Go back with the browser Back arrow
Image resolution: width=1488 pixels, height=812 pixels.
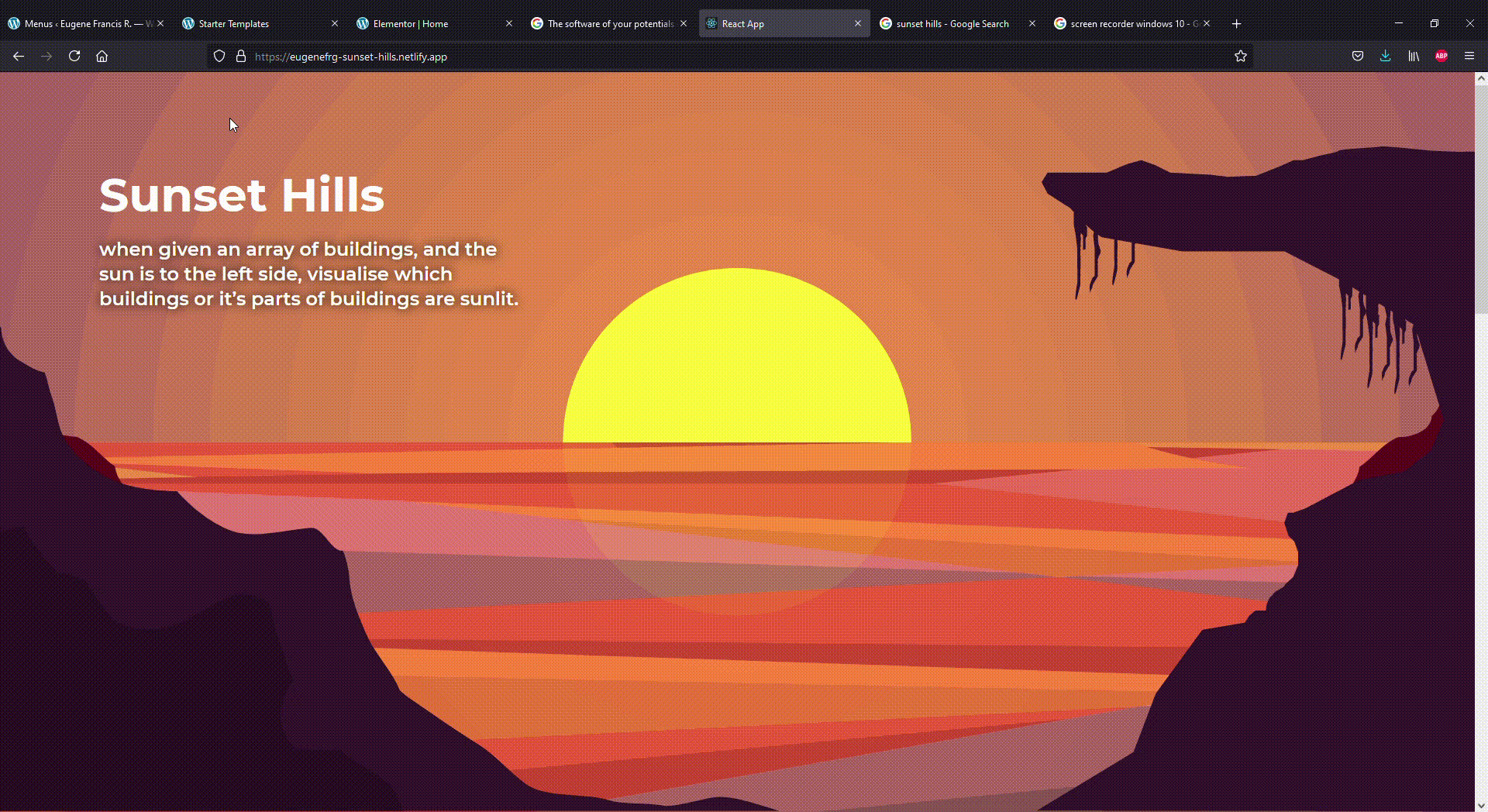click(19, 56)
